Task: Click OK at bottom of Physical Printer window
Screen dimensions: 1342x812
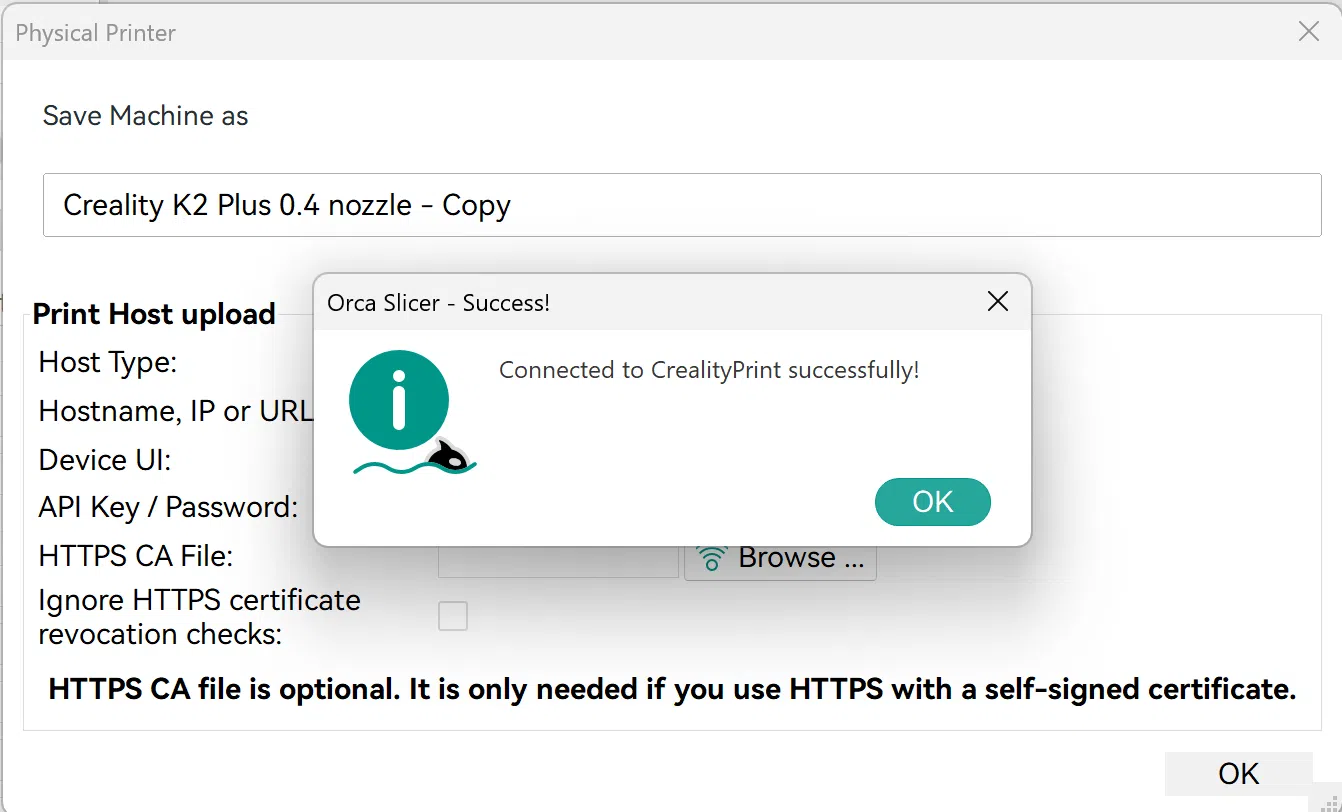Action: (x=1238, y=773)
